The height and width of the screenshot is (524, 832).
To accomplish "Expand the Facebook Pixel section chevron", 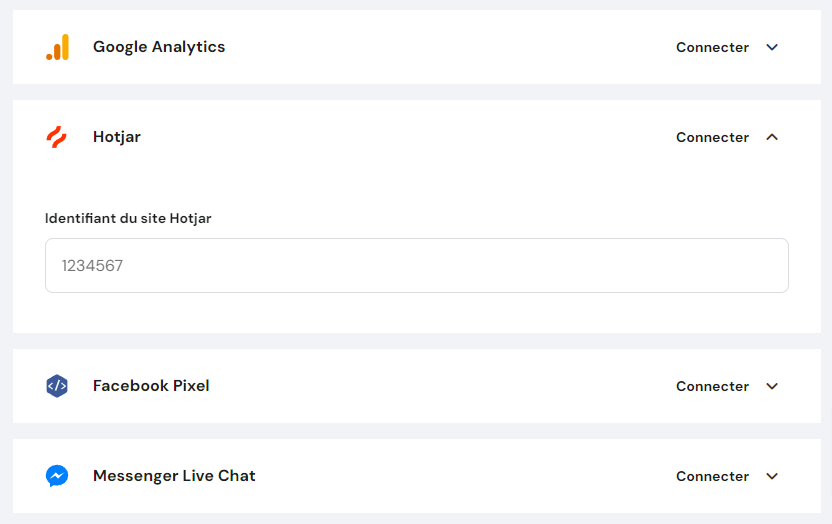I will pyautogui.click(x=772, y=386).
